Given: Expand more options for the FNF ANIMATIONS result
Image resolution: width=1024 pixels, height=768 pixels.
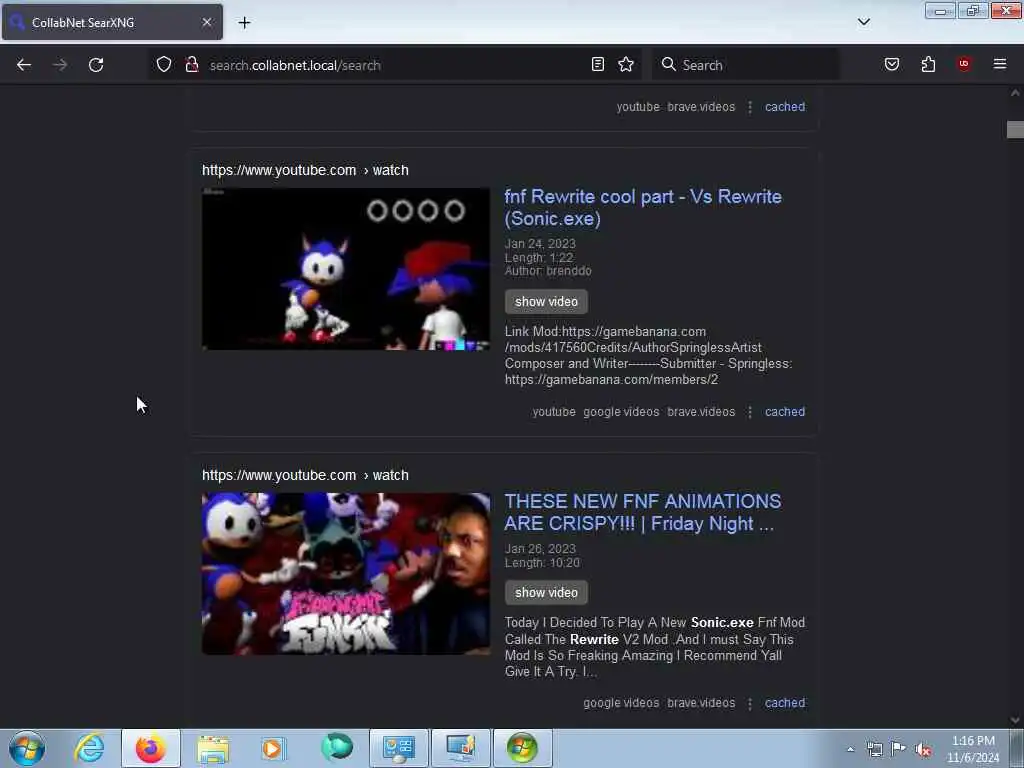Looking at the screenshot, I should [x=750, y=703].
